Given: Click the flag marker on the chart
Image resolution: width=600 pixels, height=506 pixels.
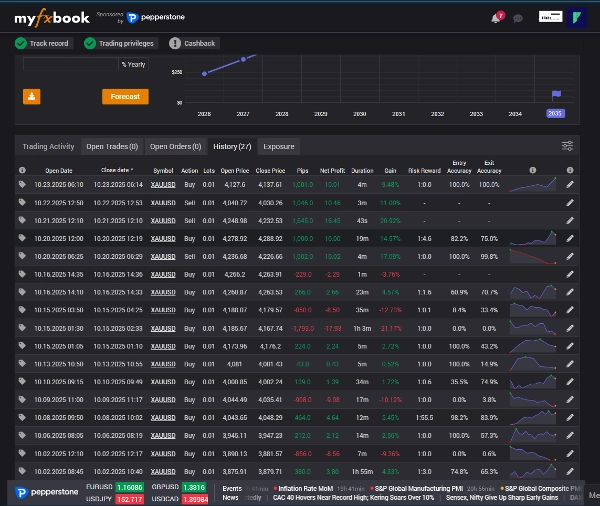Looking at the screenshot, I should (557, 95).
